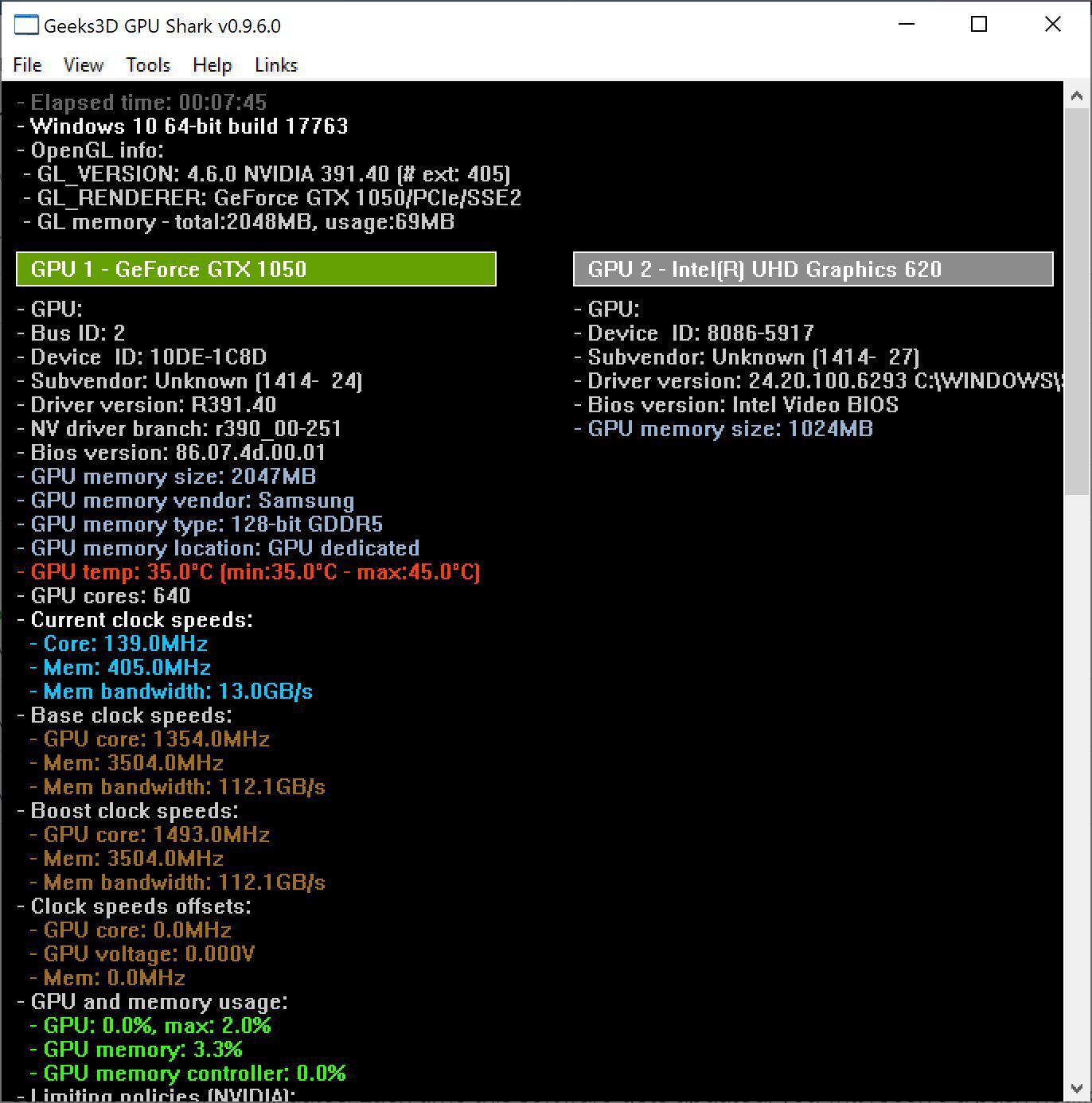The height and width of the screenshot is (1103, 1092).
Task: Close the GPU Shark window
Action: [1052, 25]
